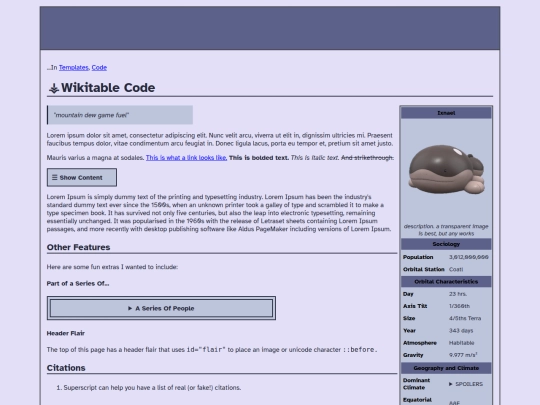
Task: Select the Sociology infobox header
Action: (x=446, y=244)
